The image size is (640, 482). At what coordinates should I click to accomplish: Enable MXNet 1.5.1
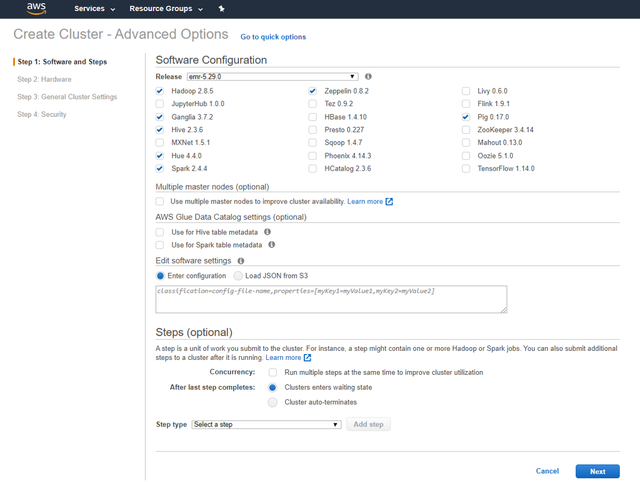point(160,142)
